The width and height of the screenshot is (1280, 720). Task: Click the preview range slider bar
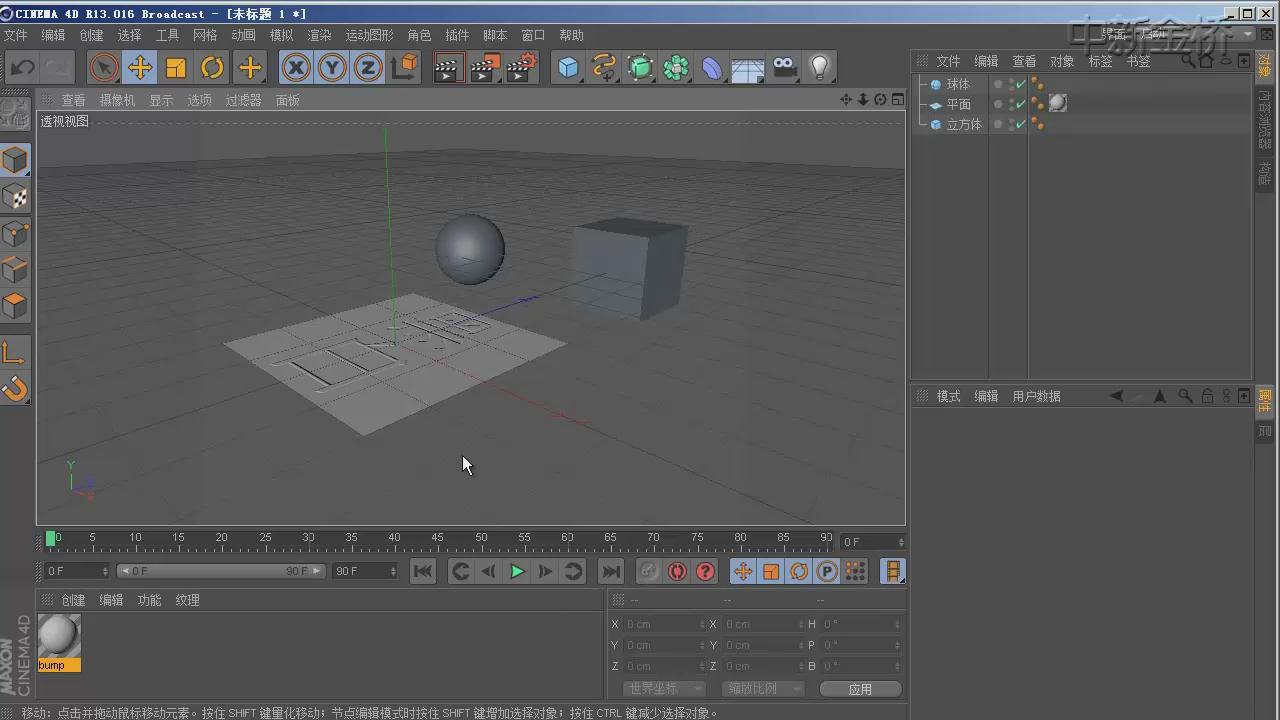[x=221, y=571]
